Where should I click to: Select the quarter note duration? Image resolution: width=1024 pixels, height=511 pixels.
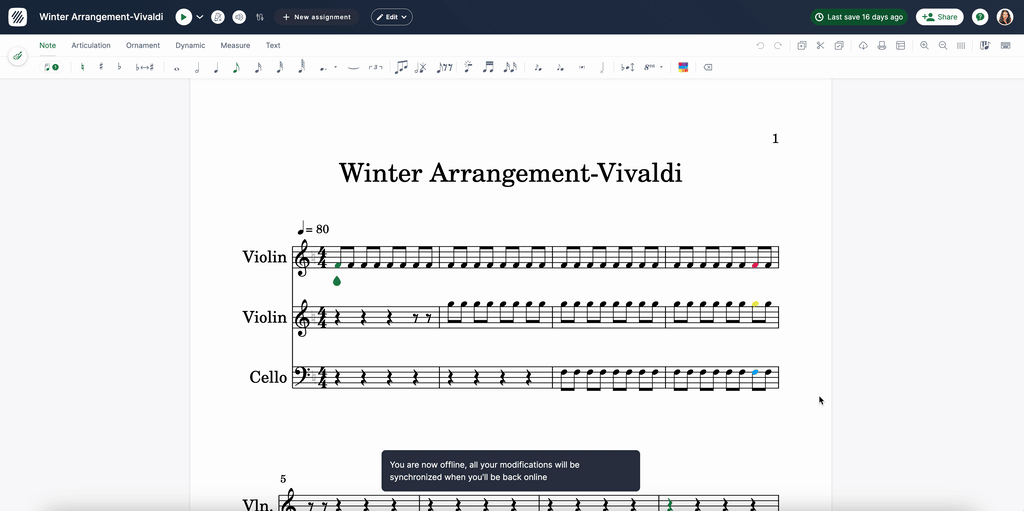click(216, 67)
